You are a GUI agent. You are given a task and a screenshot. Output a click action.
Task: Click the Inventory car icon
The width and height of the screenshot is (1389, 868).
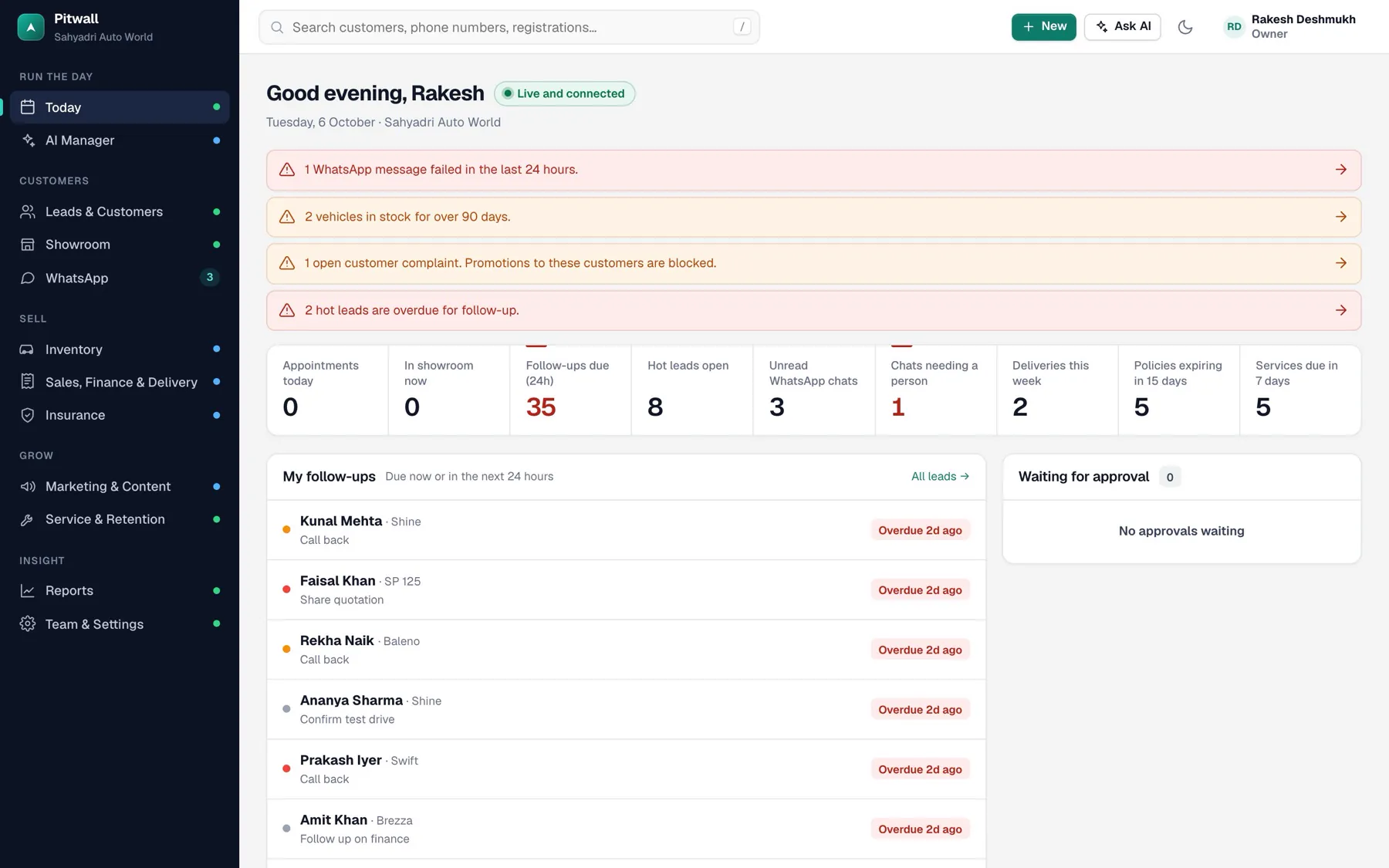[x=28, y=350]
